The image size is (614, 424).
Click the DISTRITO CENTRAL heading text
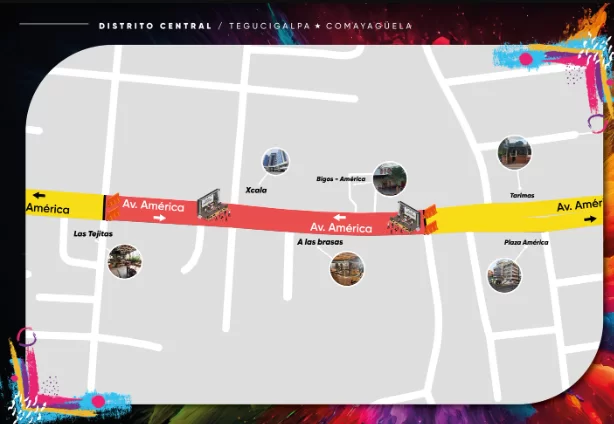pos(155,26)
